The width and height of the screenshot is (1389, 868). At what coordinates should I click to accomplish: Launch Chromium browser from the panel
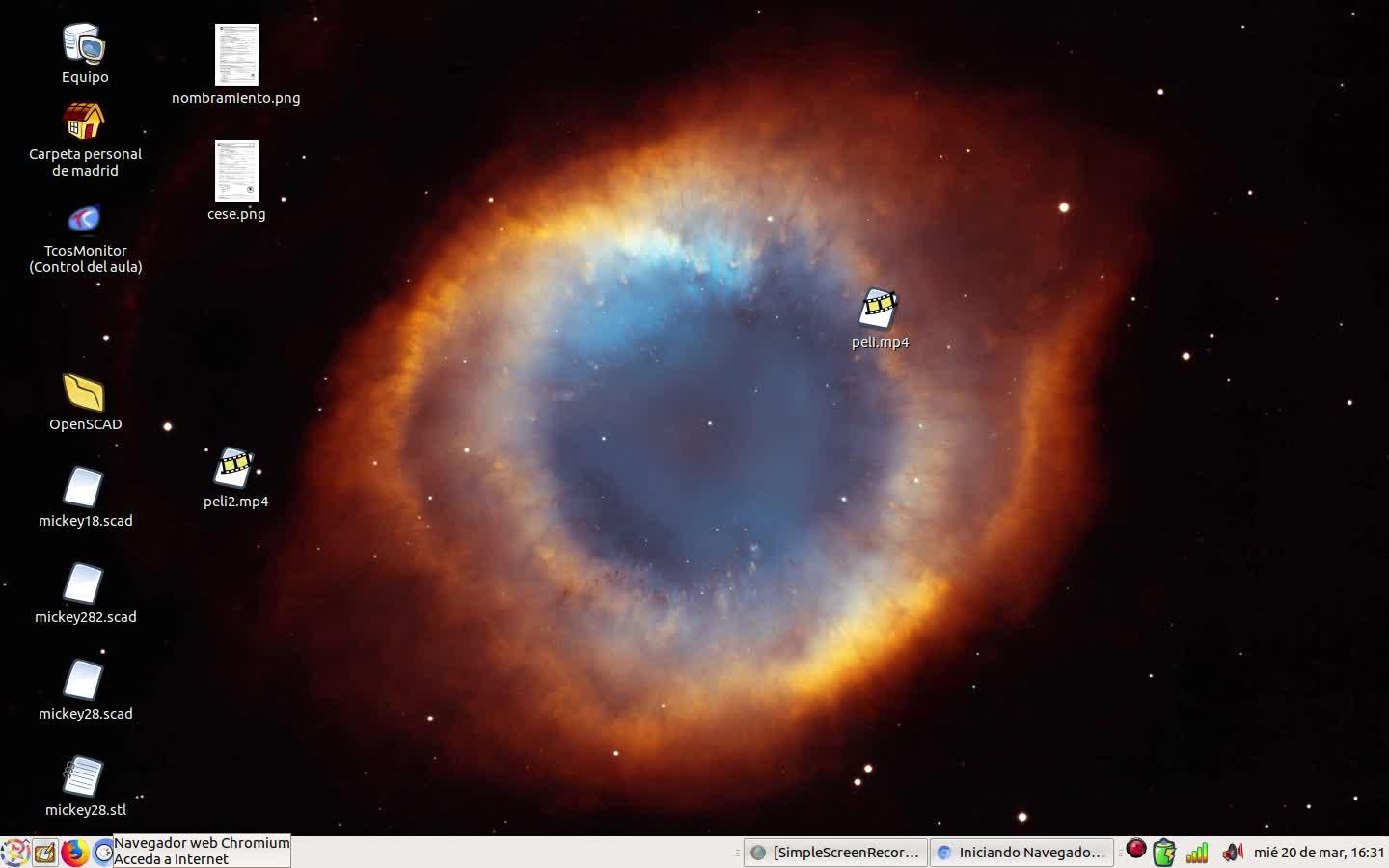[102, 853]
